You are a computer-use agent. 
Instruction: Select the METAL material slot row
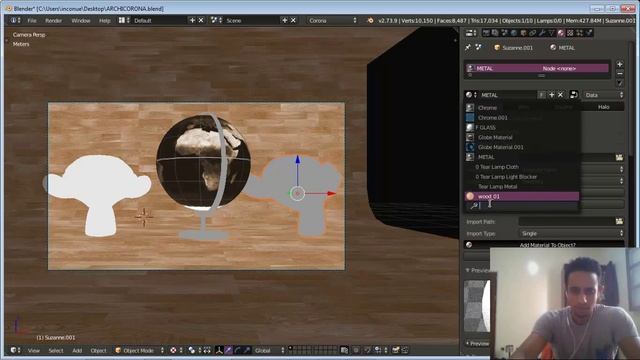(x=537, y=68)
